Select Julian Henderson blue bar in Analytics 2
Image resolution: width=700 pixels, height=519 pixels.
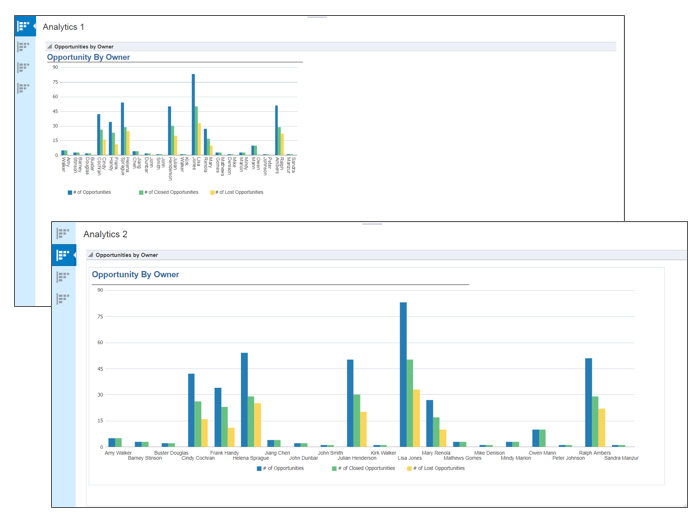350,403
